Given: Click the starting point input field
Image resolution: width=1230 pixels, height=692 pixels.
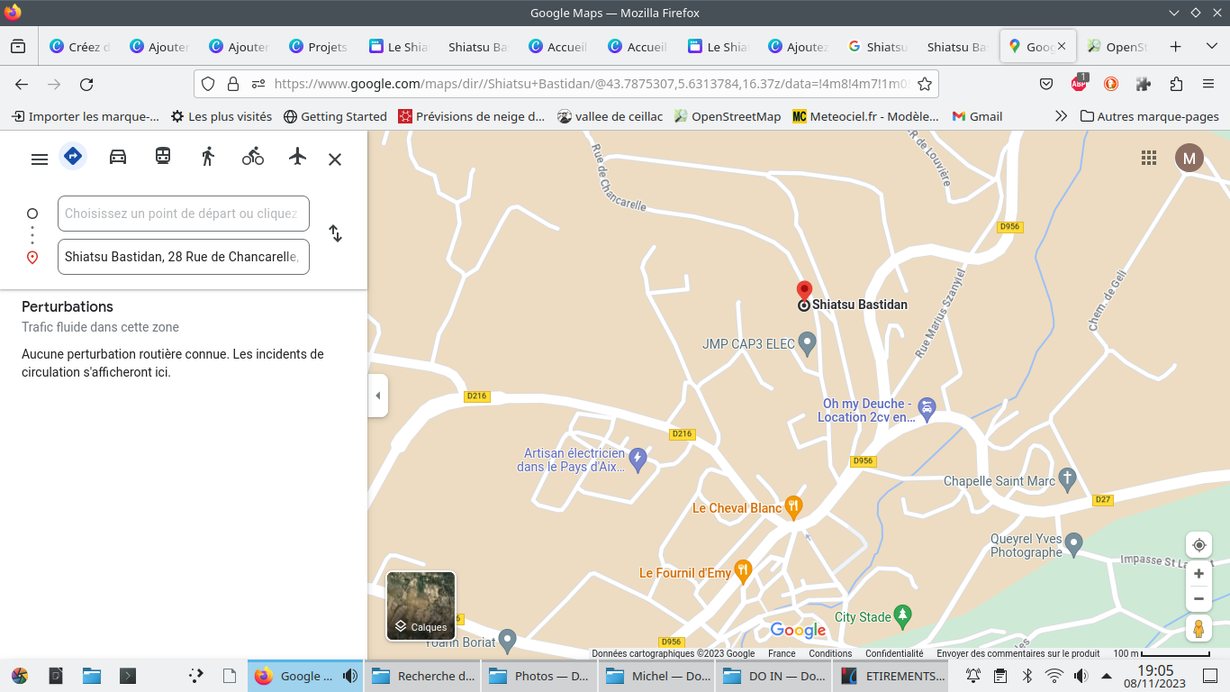Looking at the screenshot, I should (x=183, y=213).
